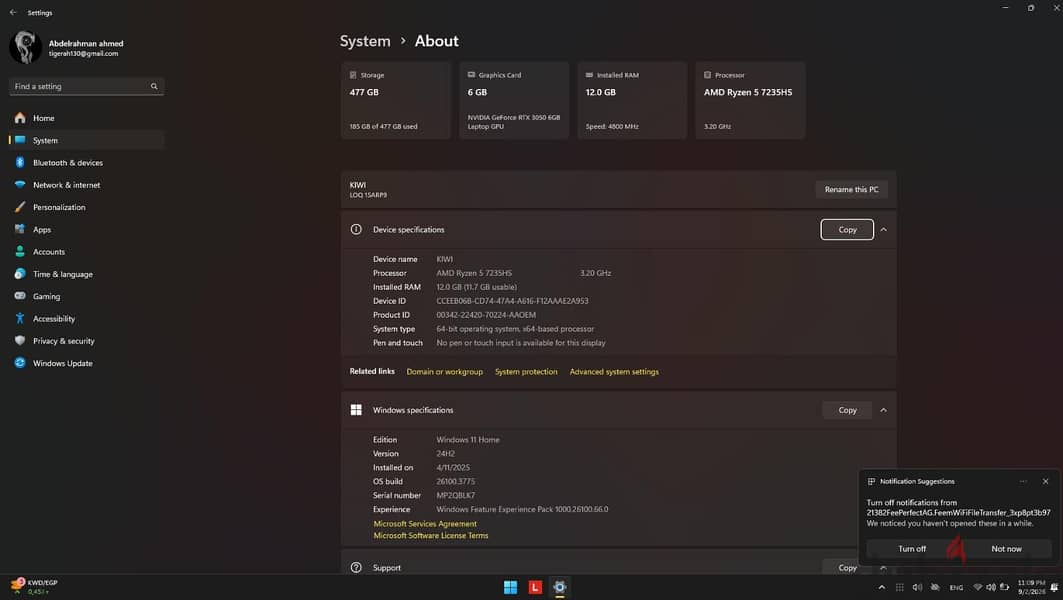Focus the Find a setting search box
The width and height of the screenshot is (1063, 600).
pyautogui.click(x=86, y=86)
